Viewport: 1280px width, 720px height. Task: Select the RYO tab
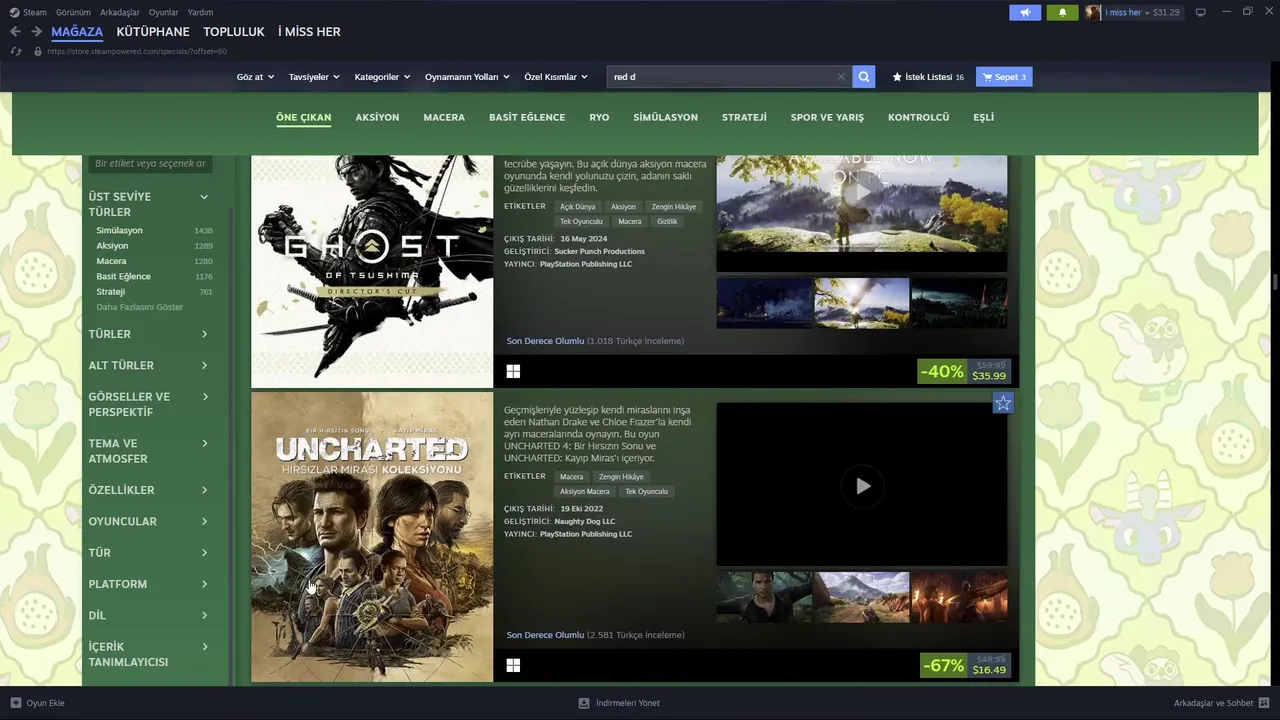[x=599, y=117]
